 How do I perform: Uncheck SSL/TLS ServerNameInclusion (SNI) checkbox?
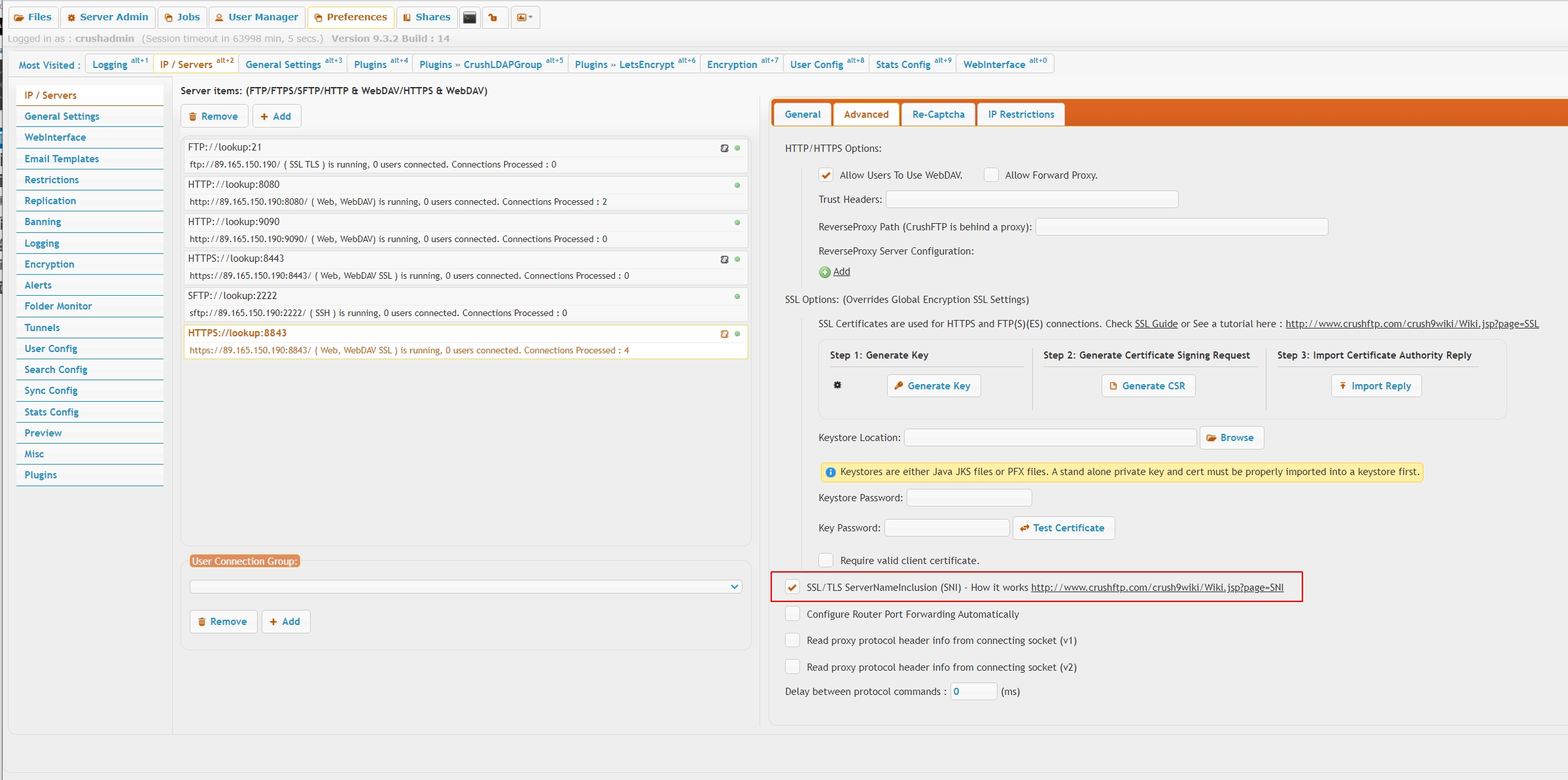[x=792, y=588]
